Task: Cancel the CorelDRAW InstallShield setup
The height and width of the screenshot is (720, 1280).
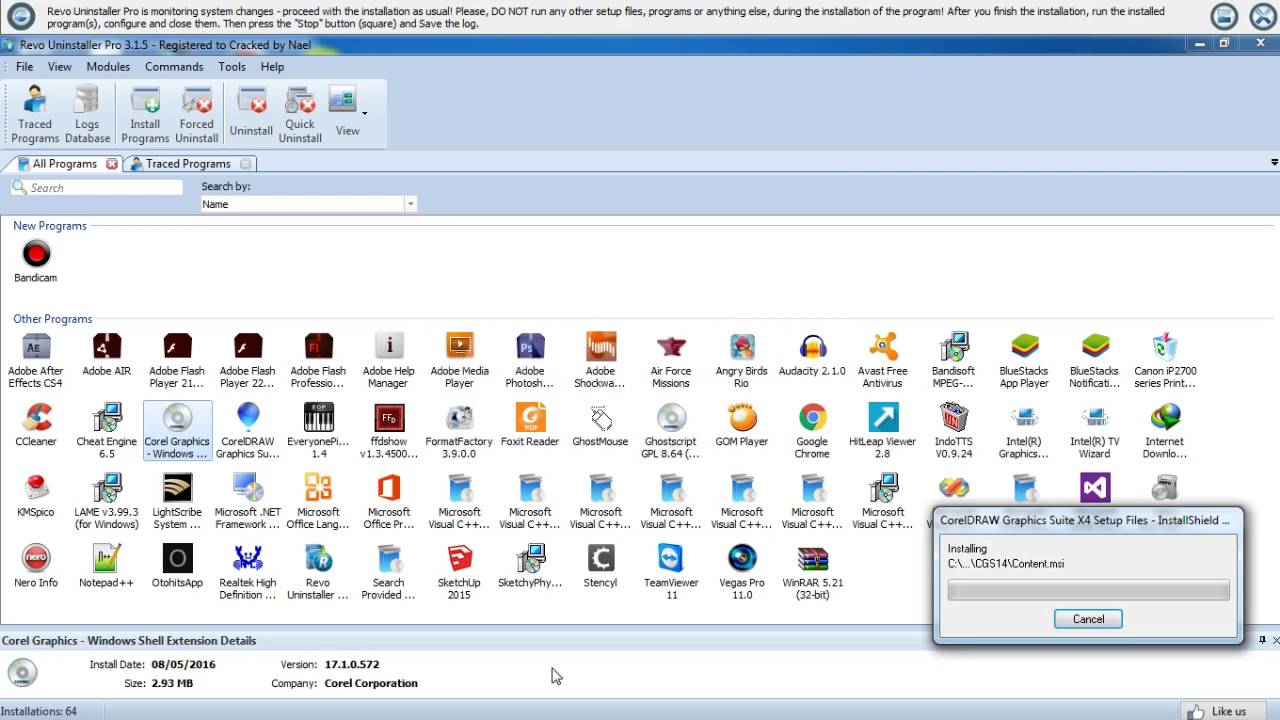Action: point(1088,619)
